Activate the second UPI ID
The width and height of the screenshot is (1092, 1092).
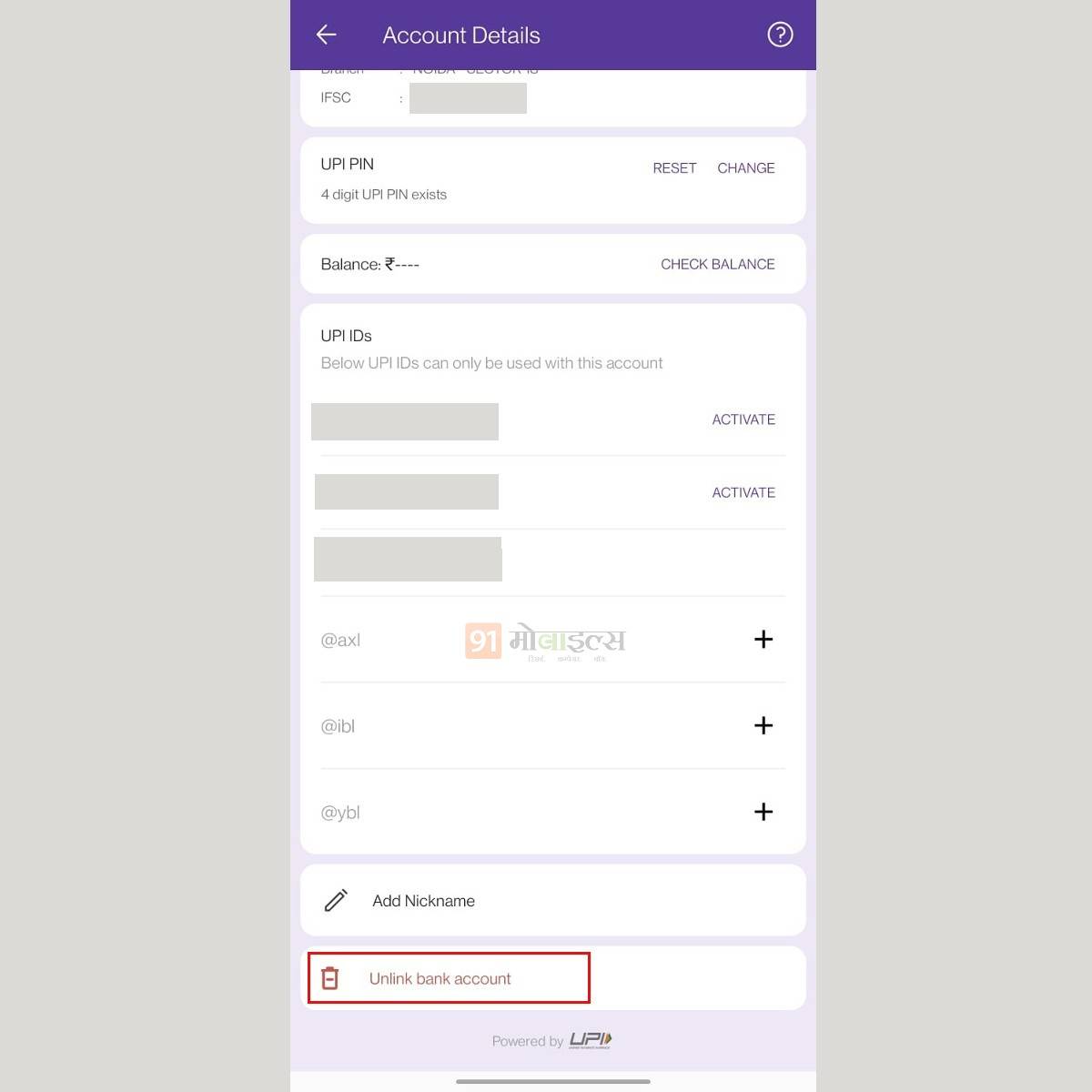743,492
